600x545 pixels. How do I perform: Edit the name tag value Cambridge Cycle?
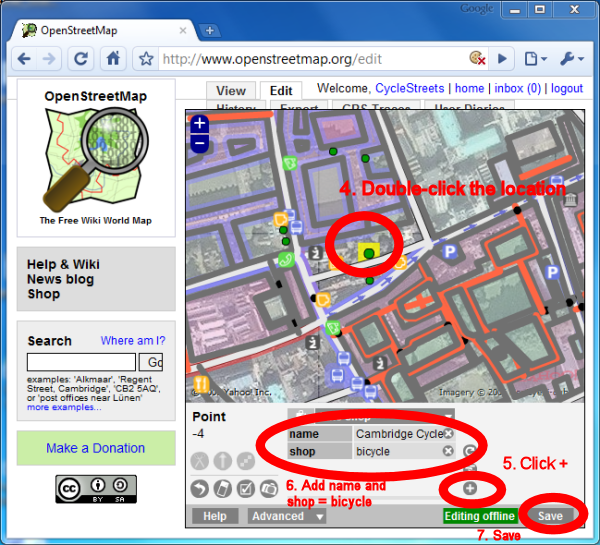coord(399,434)
